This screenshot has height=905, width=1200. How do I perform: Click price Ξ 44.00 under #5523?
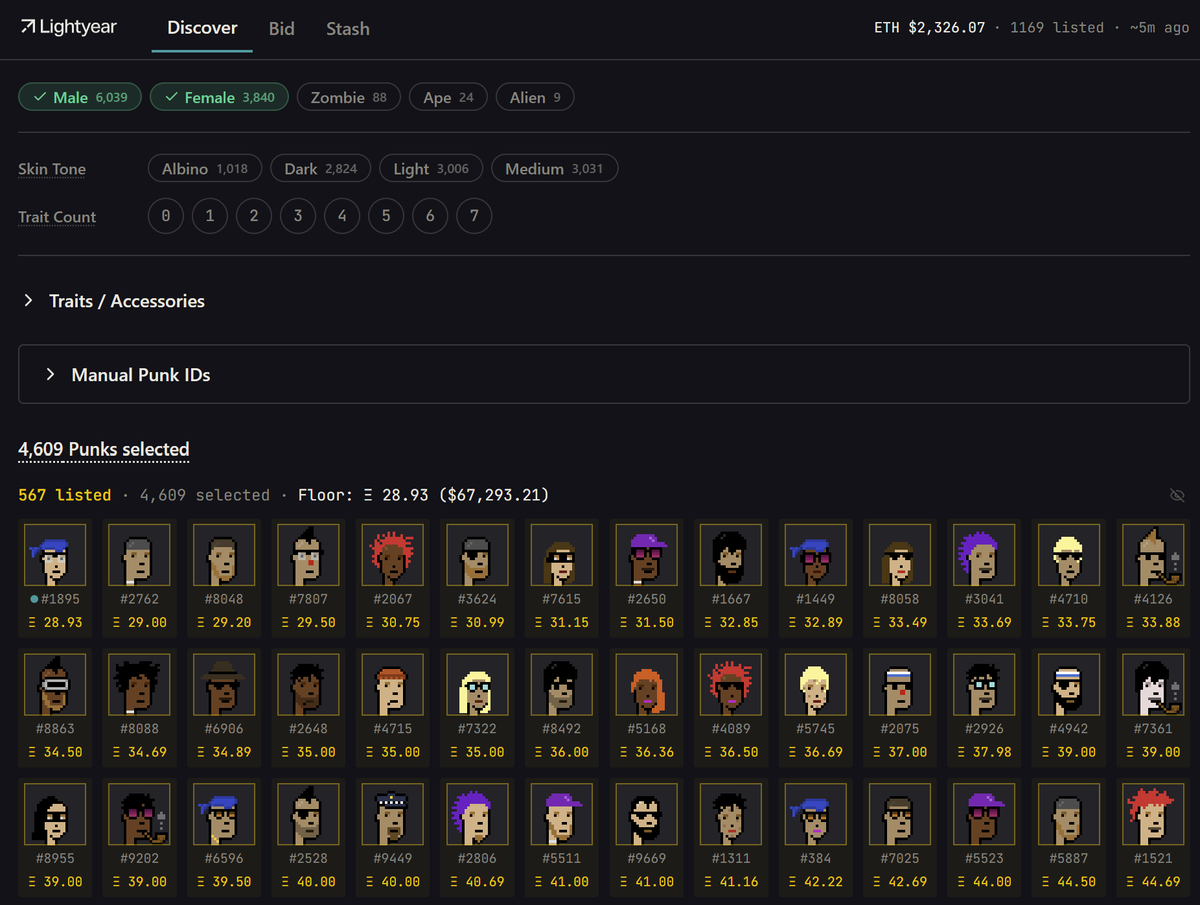click(x=984, y=882)
